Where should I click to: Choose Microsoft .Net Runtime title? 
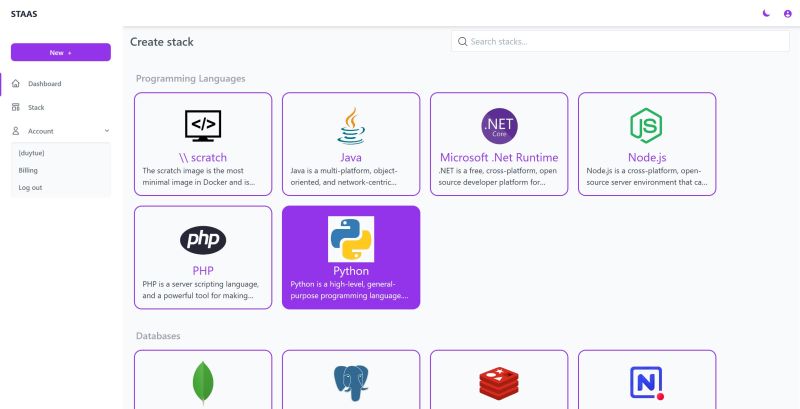[499, 158]
